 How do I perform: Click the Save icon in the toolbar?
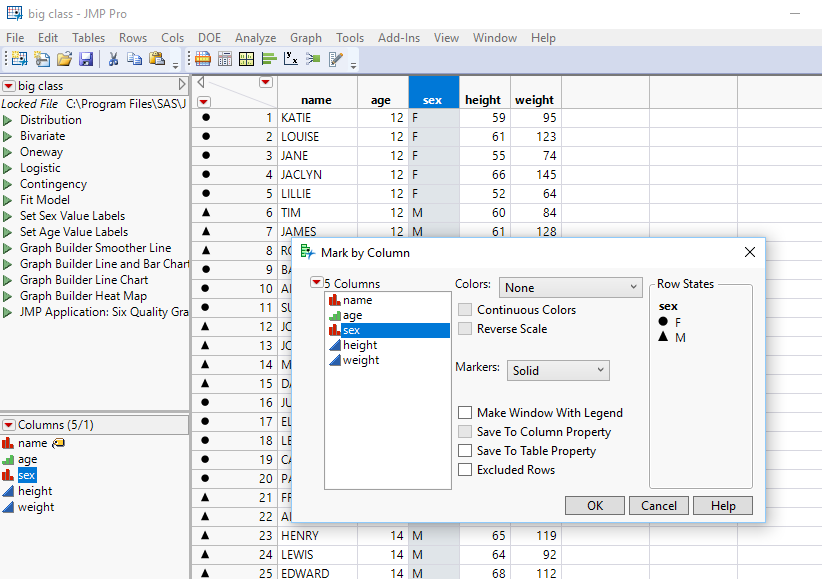coord(86,59)
